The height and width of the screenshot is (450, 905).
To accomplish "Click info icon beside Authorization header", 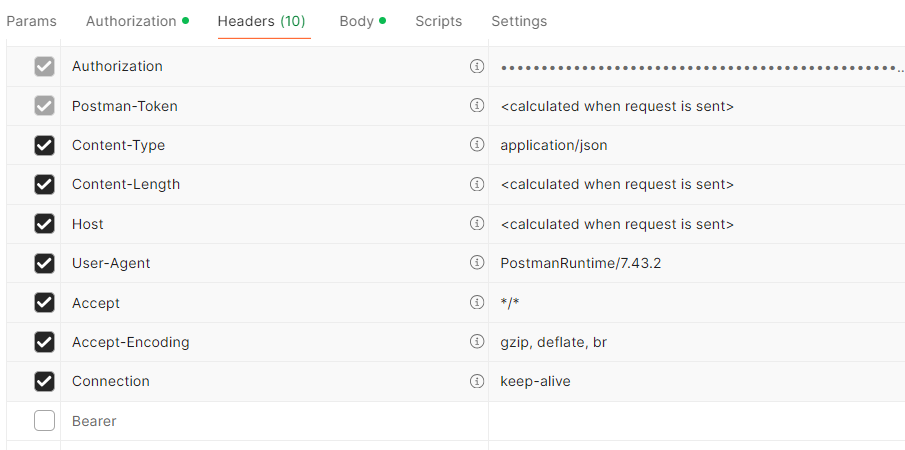I will (x=477, y=66).
